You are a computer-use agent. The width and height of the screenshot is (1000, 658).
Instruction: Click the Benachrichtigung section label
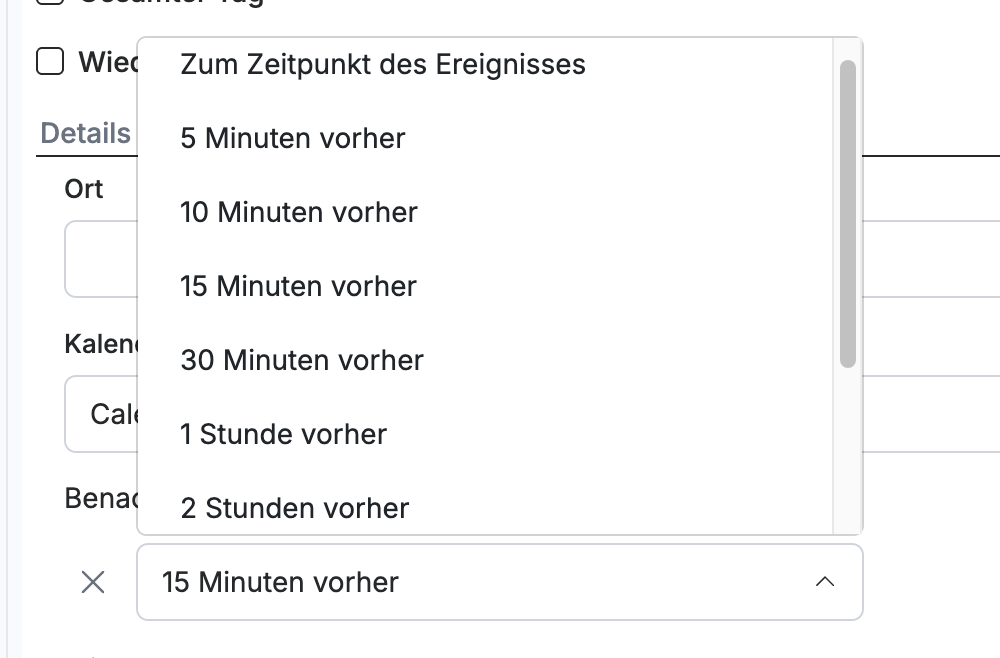point(101,498)
